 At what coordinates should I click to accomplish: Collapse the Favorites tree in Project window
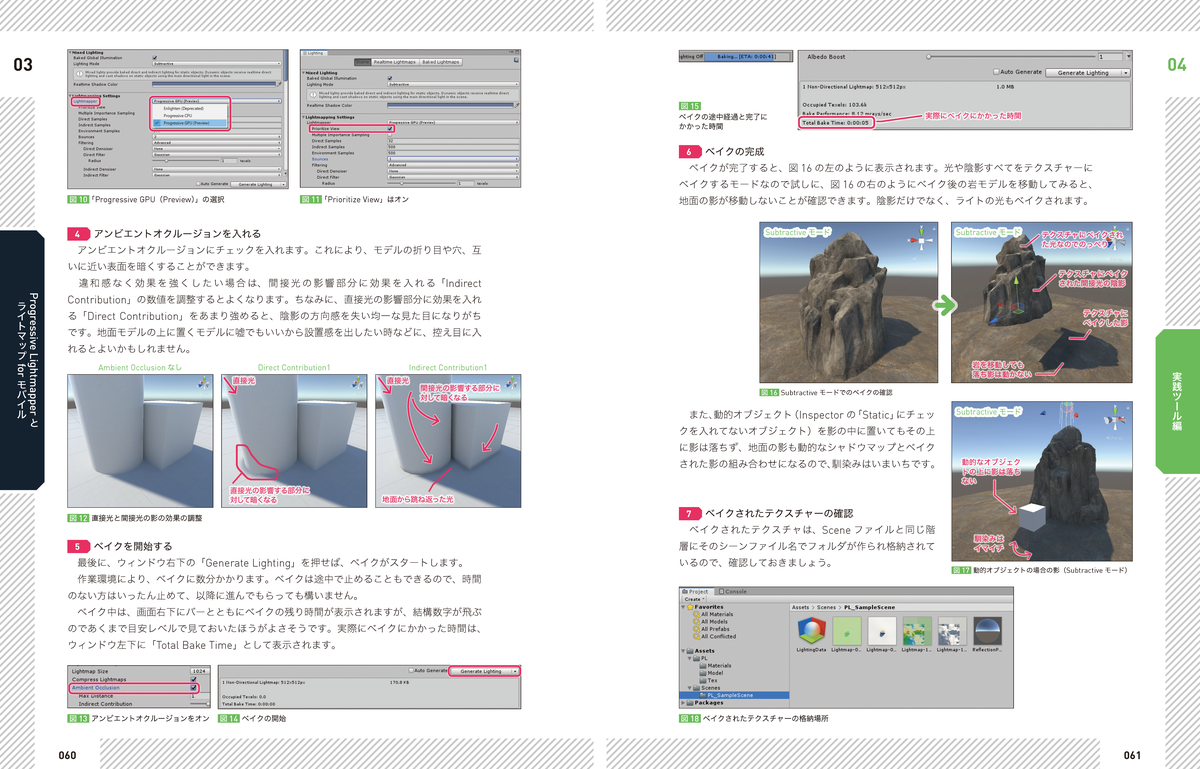[x=683, y=607]
